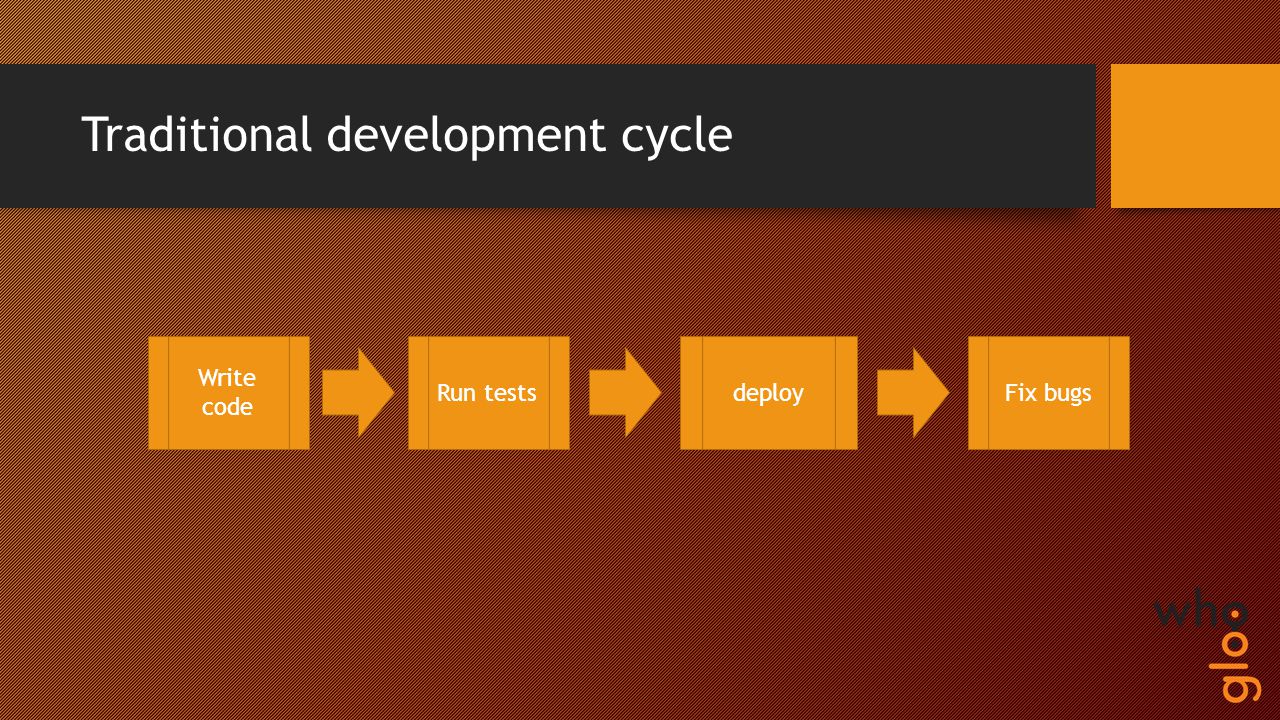
Task: Click the slide title "Traditional development cycle"
Action: click(x=406, y=135)
